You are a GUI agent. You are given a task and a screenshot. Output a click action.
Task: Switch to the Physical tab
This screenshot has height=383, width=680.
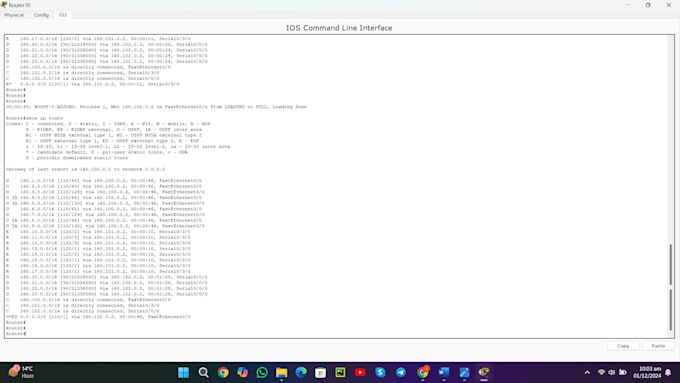coord(14,15)
